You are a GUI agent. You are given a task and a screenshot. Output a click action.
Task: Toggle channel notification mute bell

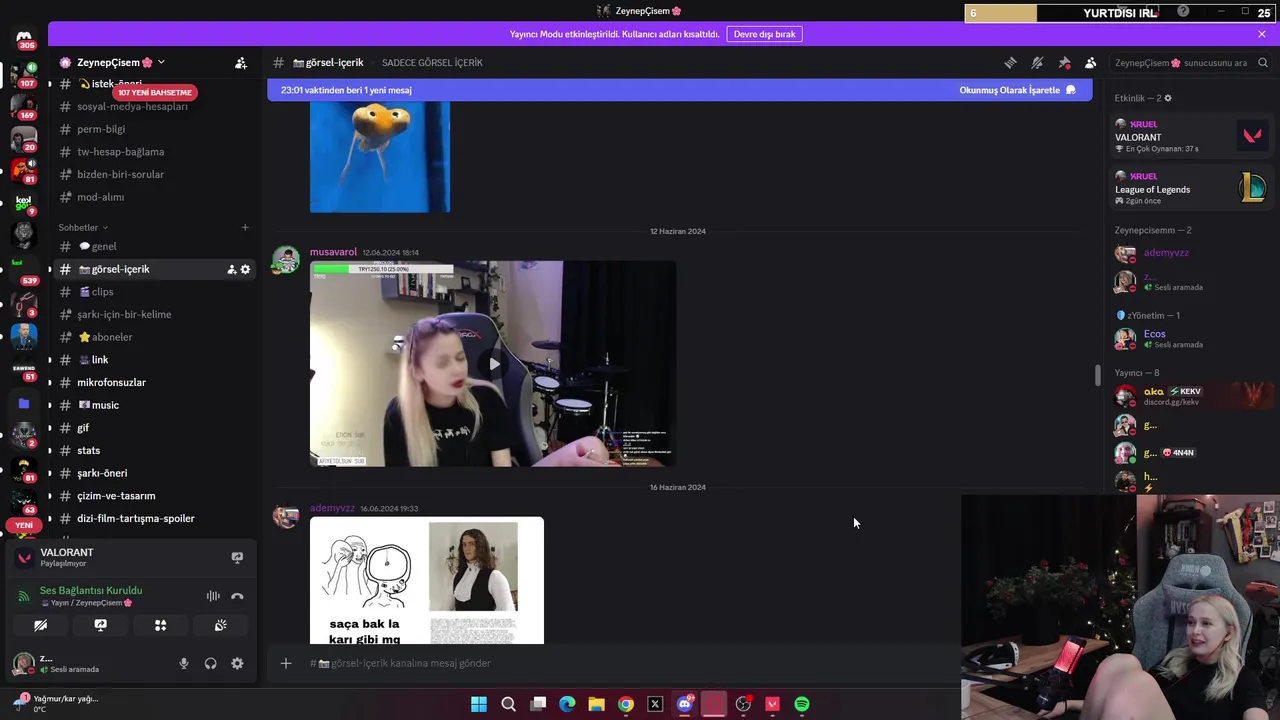1037,63
